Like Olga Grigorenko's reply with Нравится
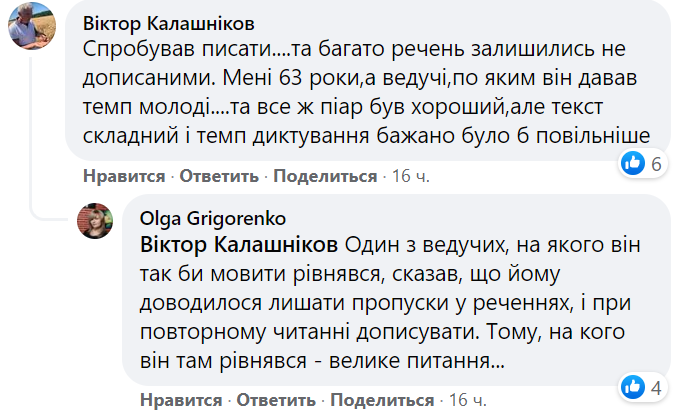The height and width of the screenshot is (417, 689). pyautogui.click(x=181, y=401)
